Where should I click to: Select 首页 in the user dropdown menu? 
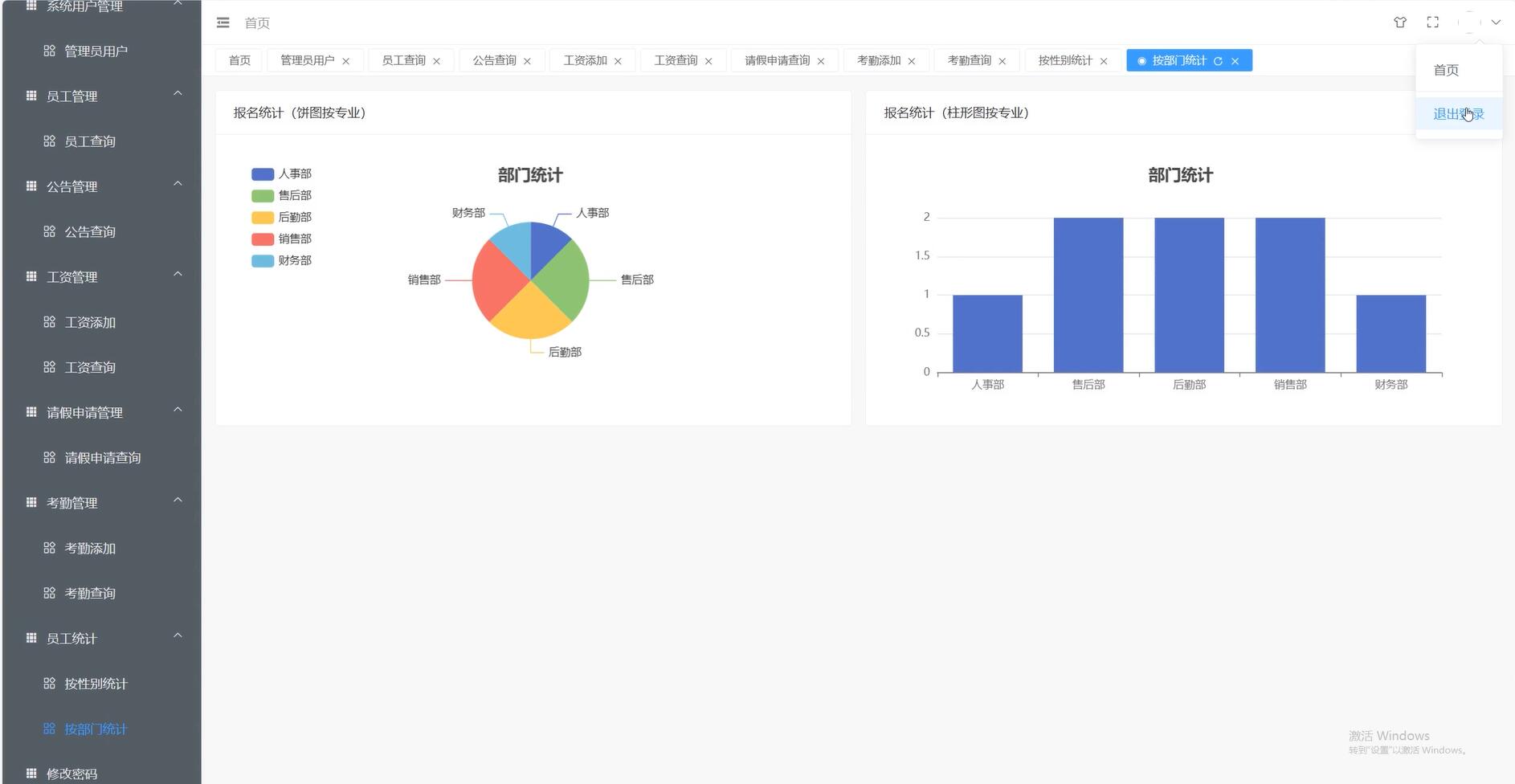pos(1459,70)
